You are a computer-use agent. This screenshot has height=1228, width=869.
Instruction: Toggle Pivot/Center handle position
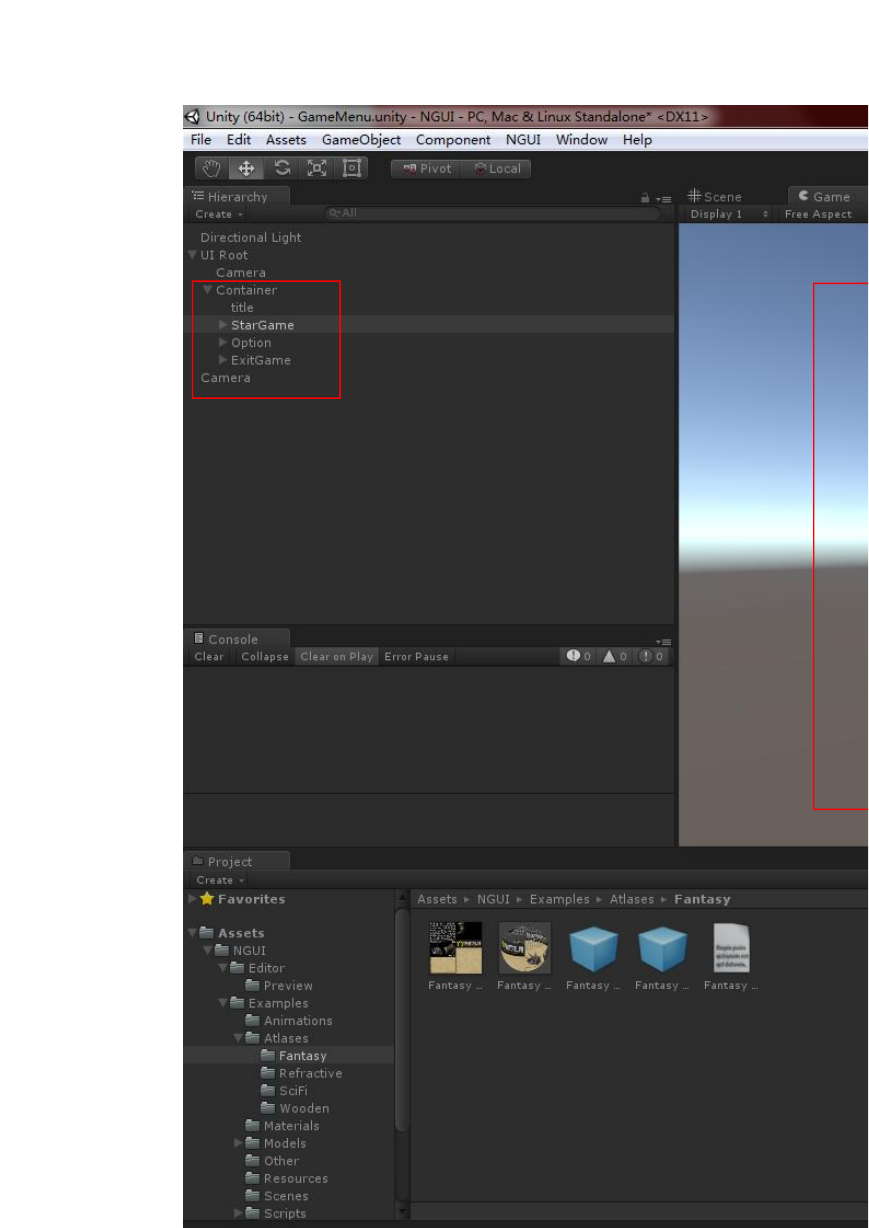click(427, 169)
